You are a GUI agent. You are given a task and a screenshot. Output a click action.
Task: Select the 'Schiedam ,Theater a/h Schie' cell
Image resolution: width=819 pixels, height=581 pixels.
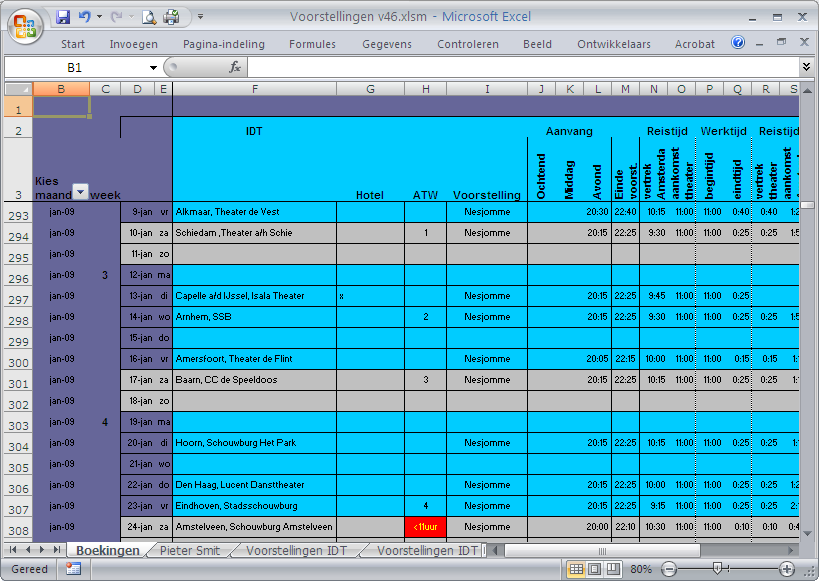coord(254,233)
